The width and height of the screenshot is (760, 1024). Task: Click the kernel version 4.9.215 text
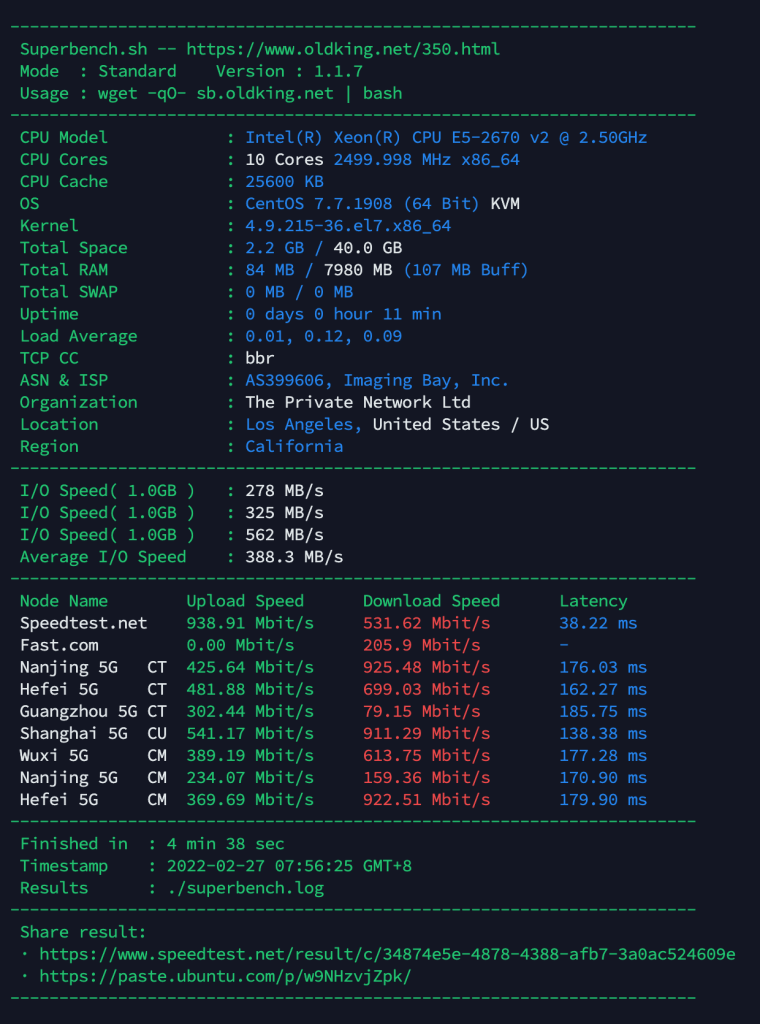348,226
